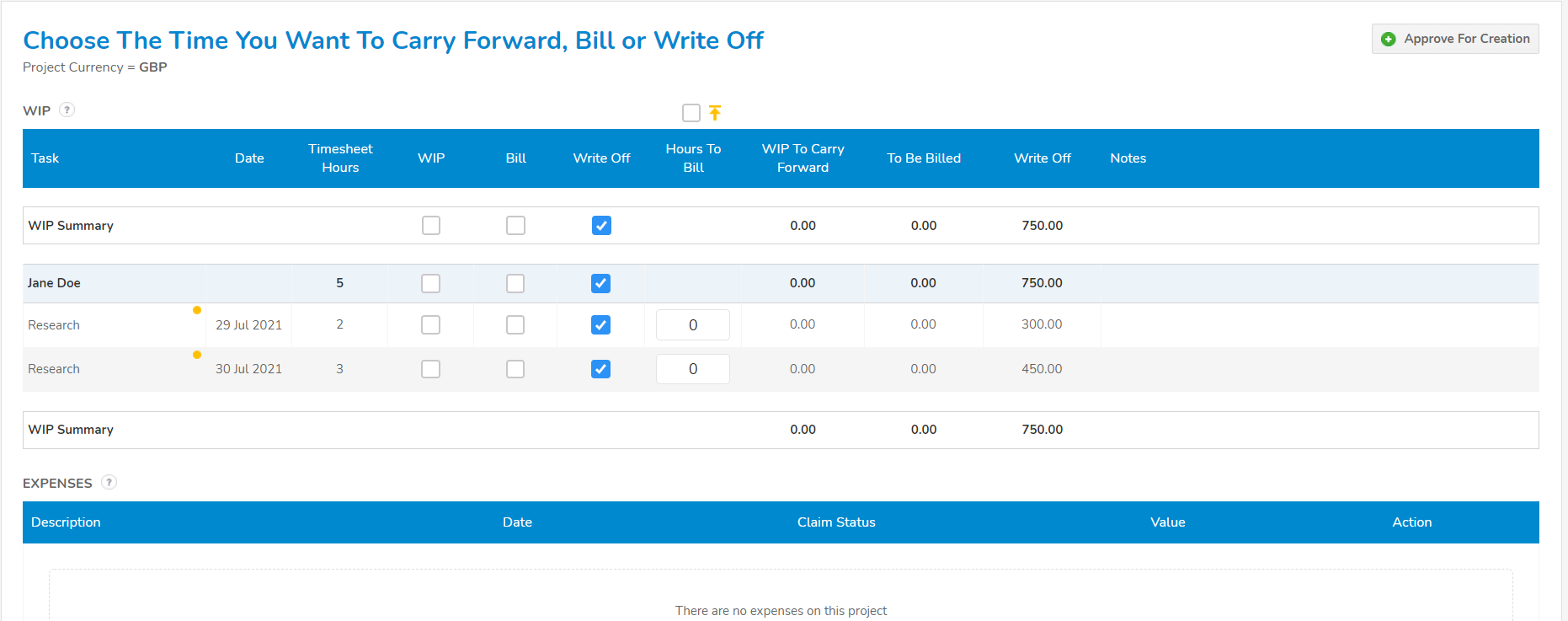
Task: Click orange dot on 29 Jul Research row
Action: tap(197, 310)
